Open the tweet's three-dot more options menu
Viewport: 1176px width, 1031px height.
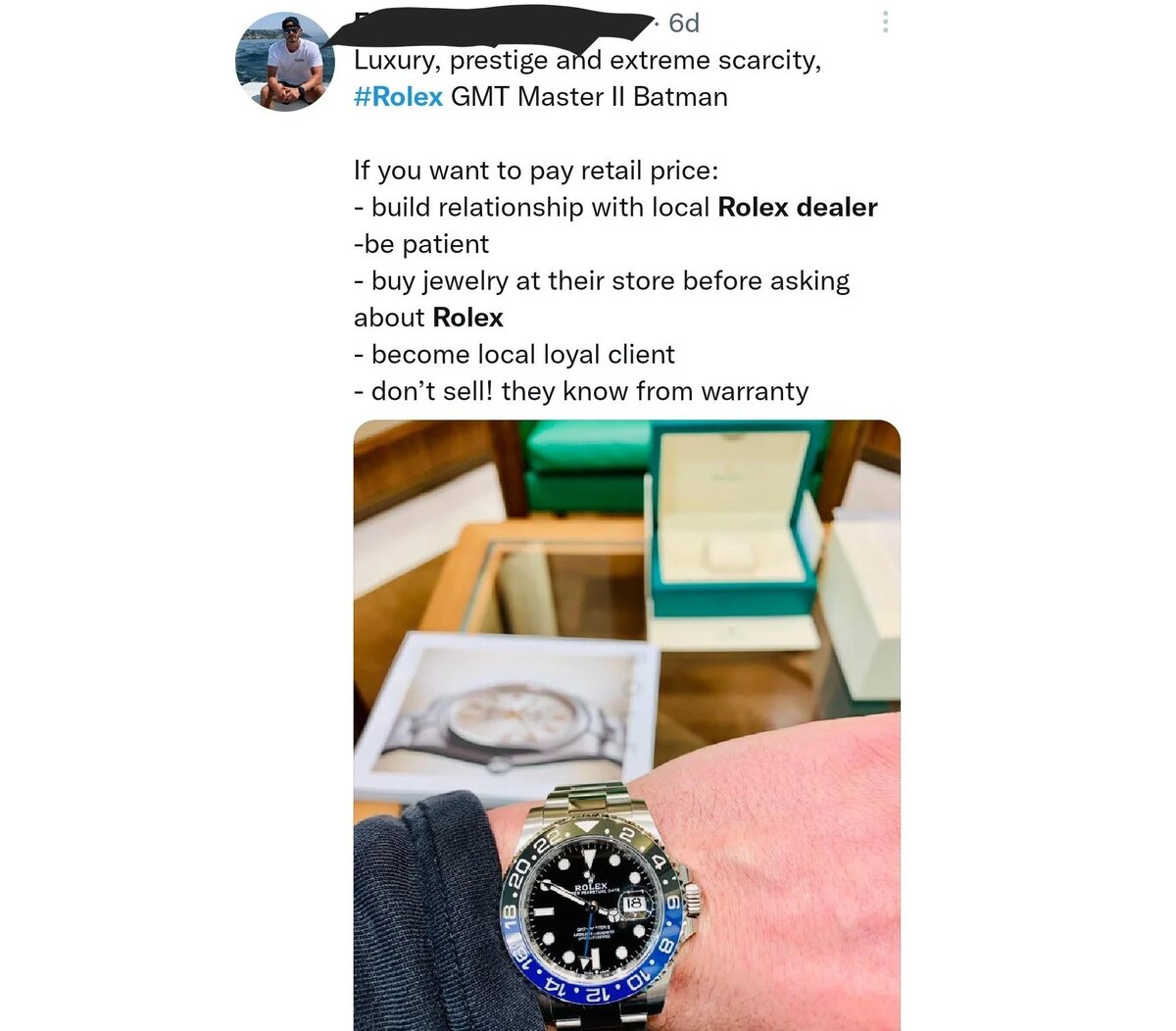click(885, 23)
